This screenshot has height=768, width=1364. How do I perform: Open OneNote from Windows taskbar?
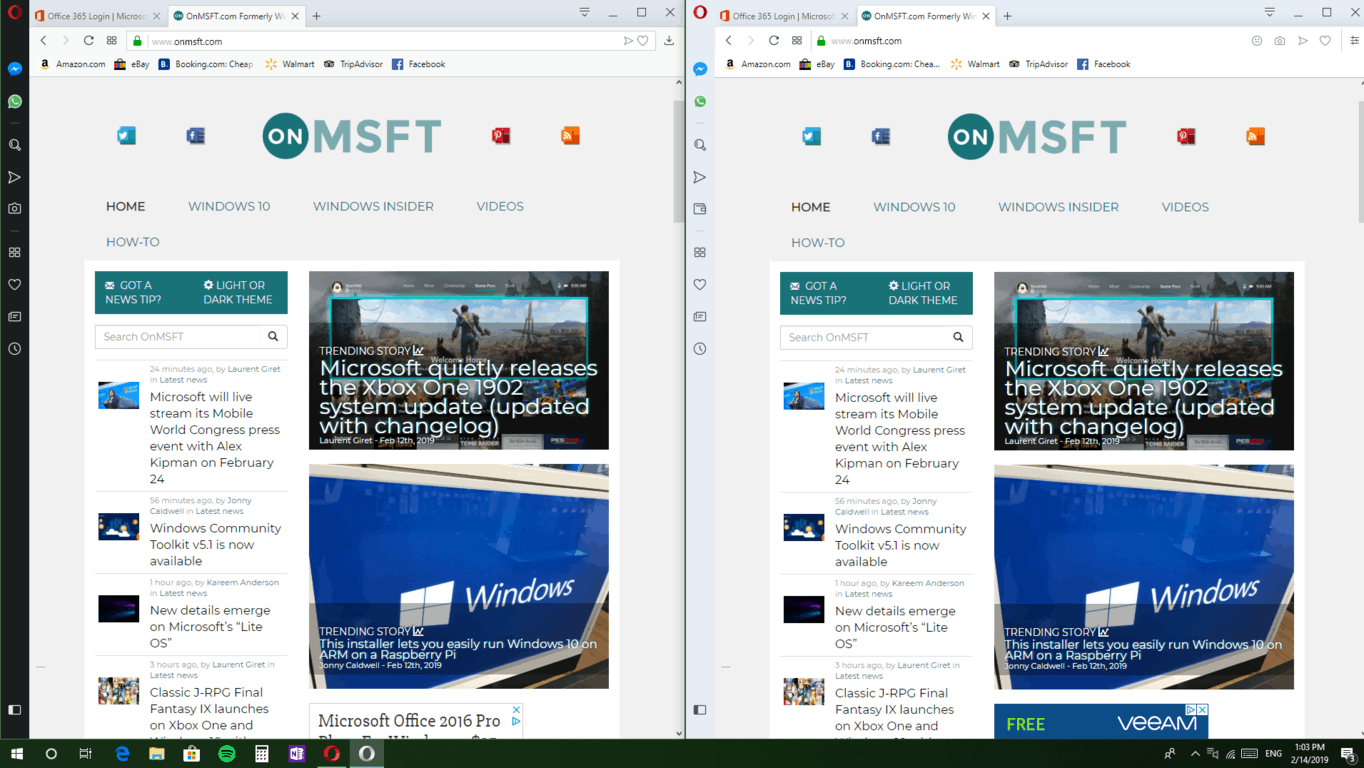[x=297, y=754]
